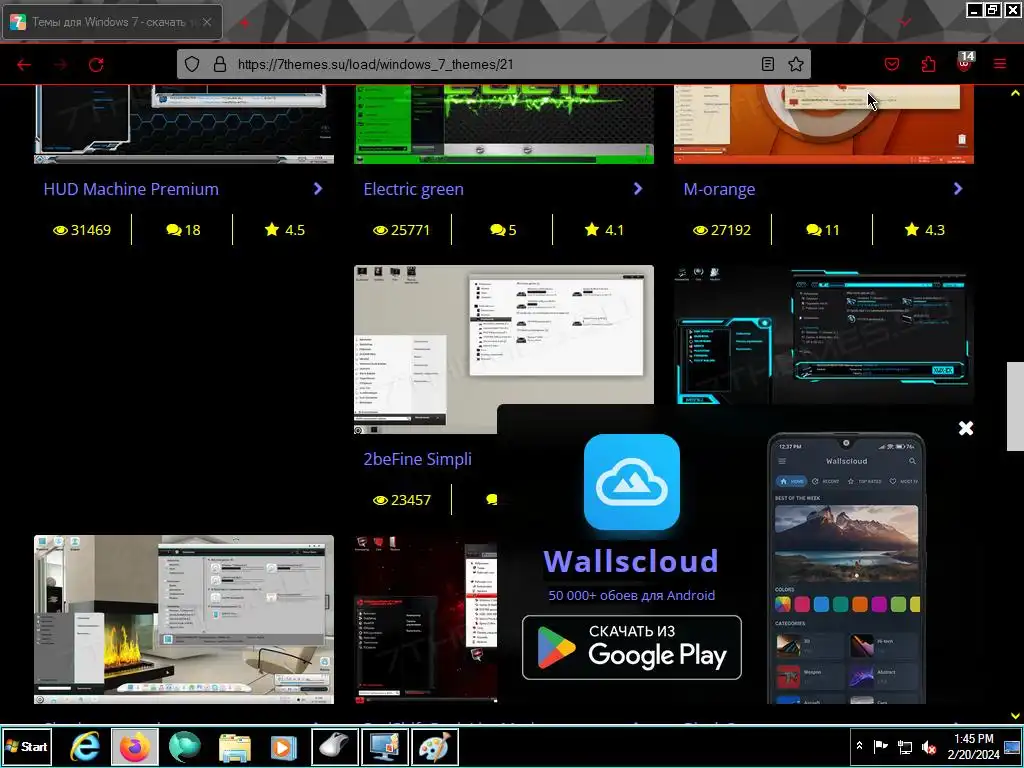Open M-orange preview thumbnail

(x=824, y=124)
